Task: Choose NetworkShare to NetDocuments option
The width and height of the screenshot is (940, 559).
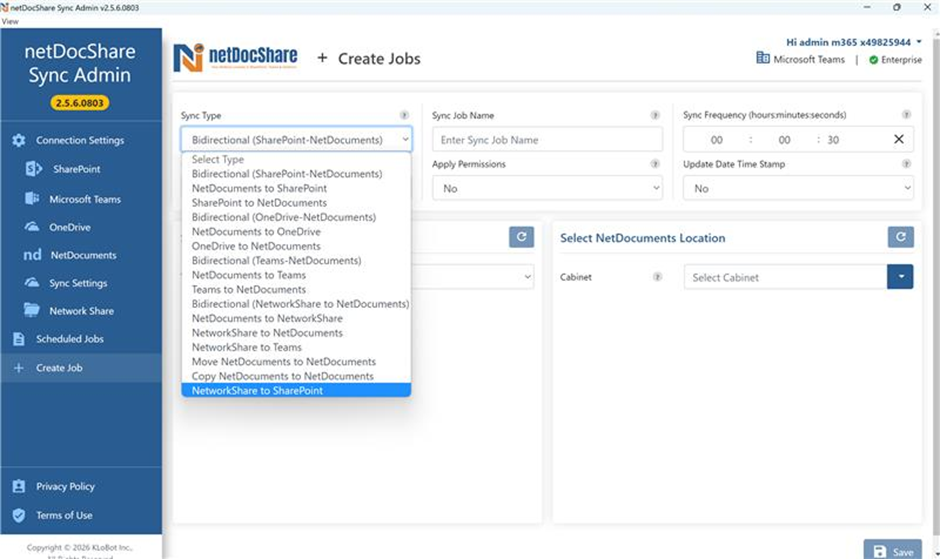Action: [296, 333]
